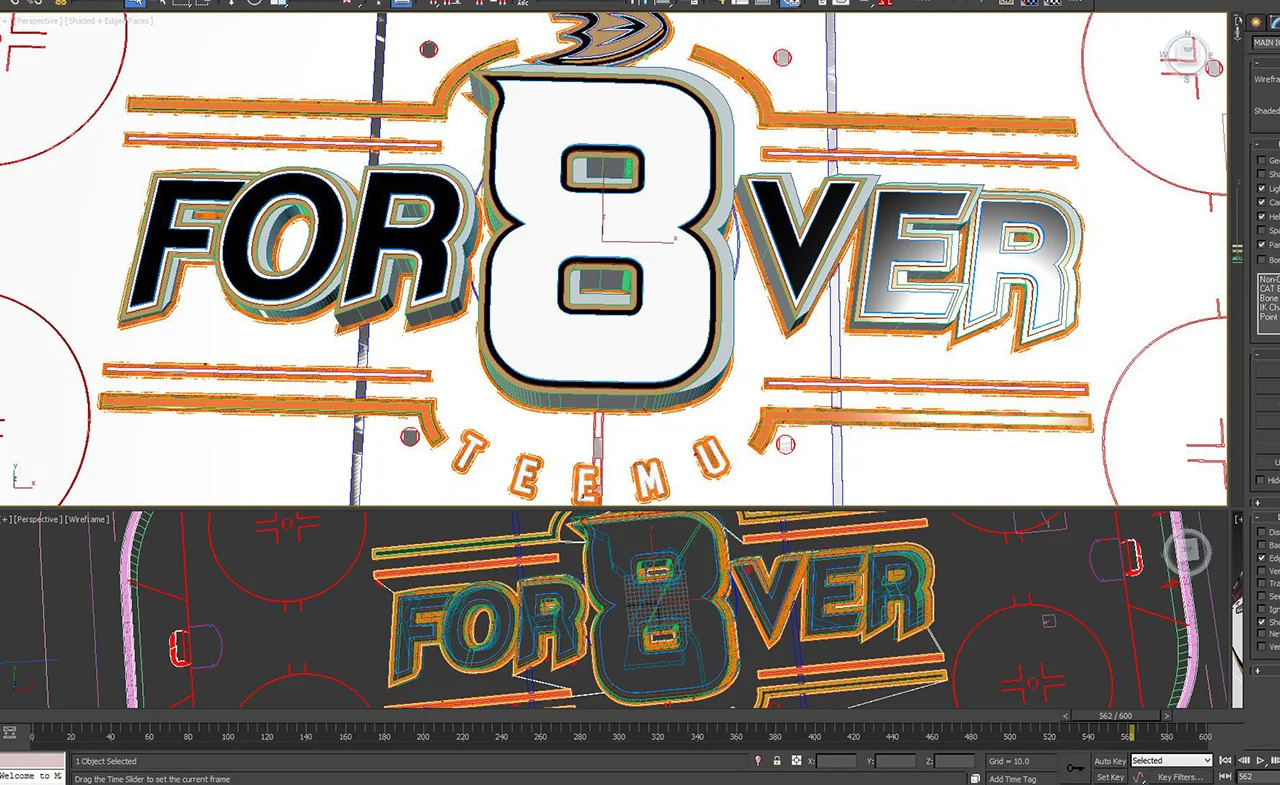Open Key Filters dialog

(1181, 777)
